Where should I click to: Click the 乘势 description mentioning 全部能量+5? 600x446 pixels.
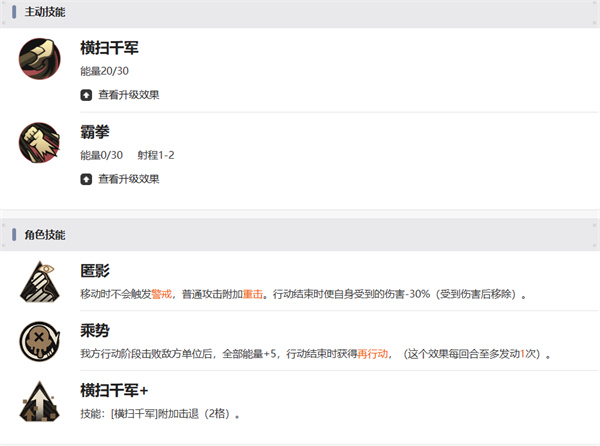click(x=315, y=354)
